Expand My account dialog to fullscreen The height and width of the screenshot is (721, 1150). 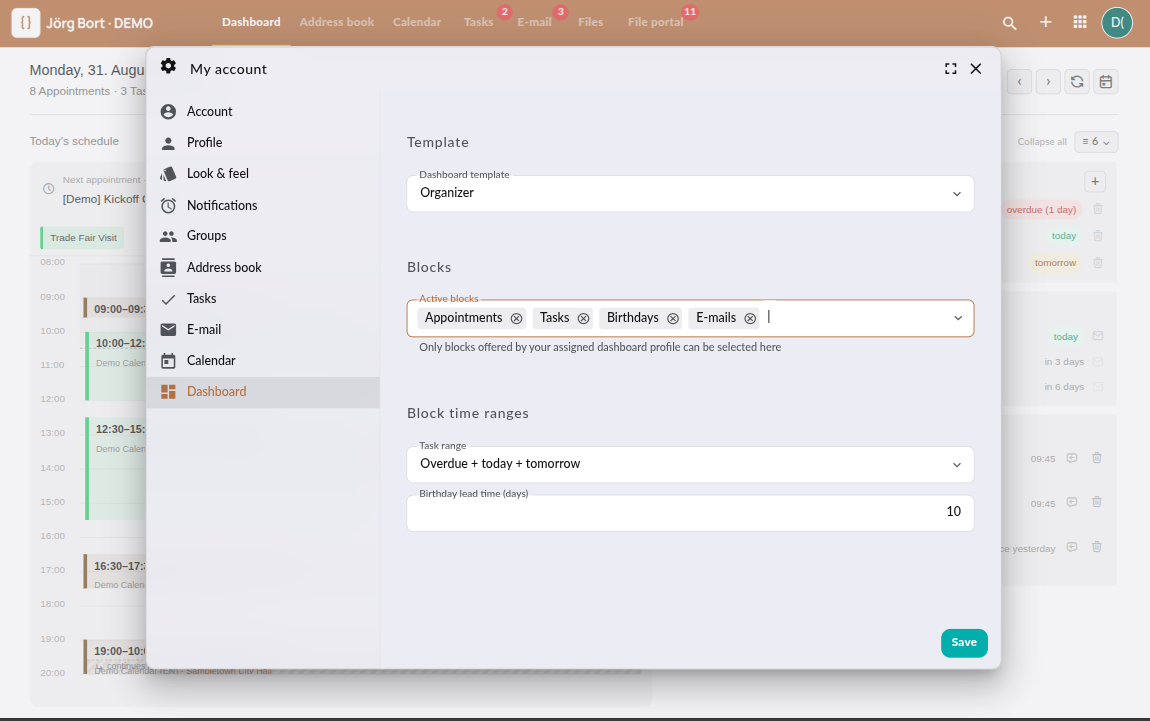click(951, 68)
